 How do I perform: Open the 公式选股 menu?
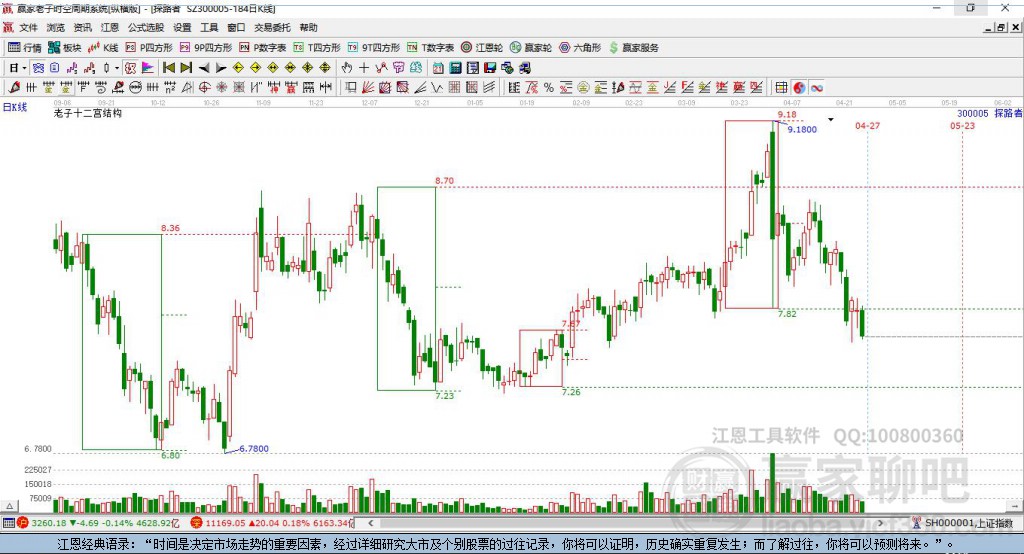coord(146,27)
